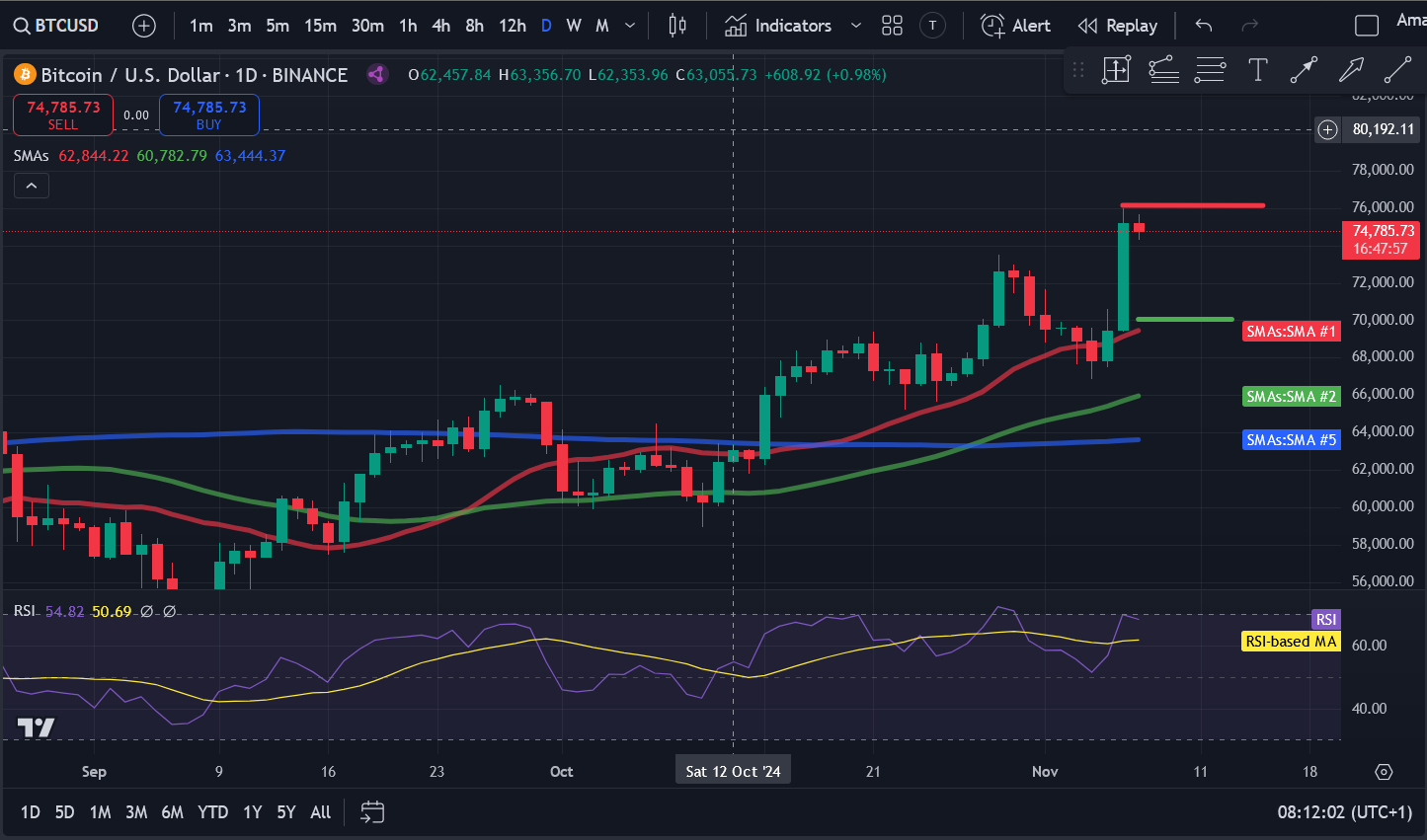
Task: Set range to 3M
Action: coord(136,812)
